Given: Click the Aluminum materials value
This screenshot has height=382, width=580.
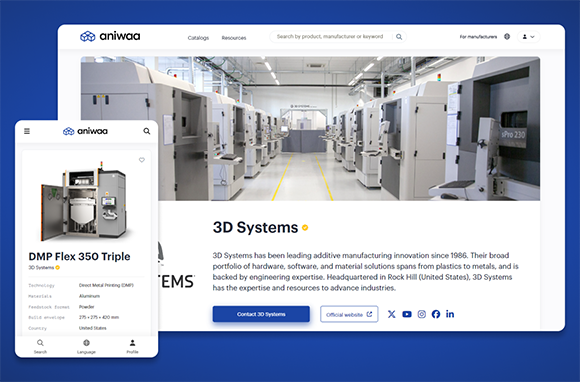Looking at the screenshot, I should coord(89,296).
